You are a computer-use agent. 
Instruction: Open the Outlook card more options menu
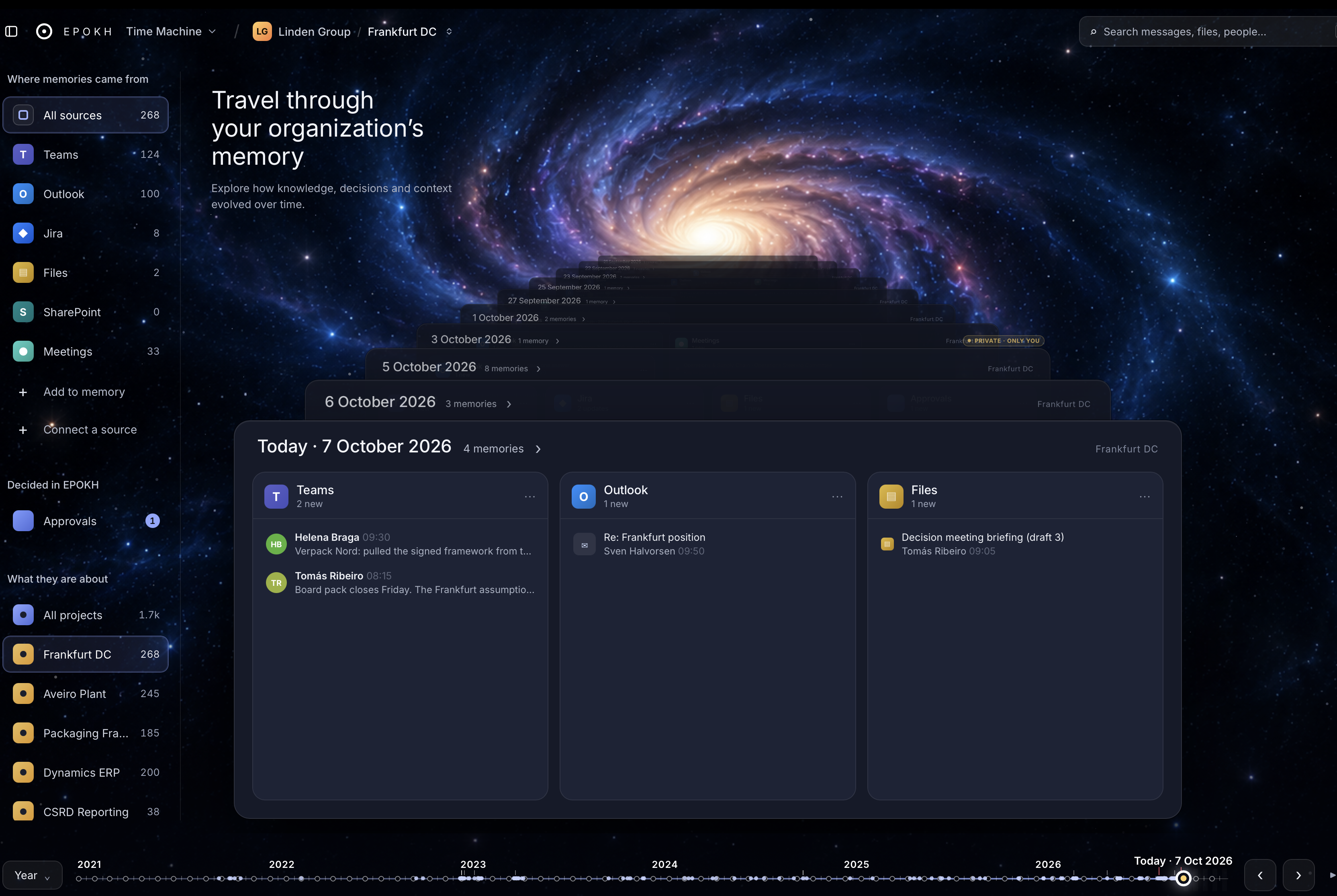point(837,497)
